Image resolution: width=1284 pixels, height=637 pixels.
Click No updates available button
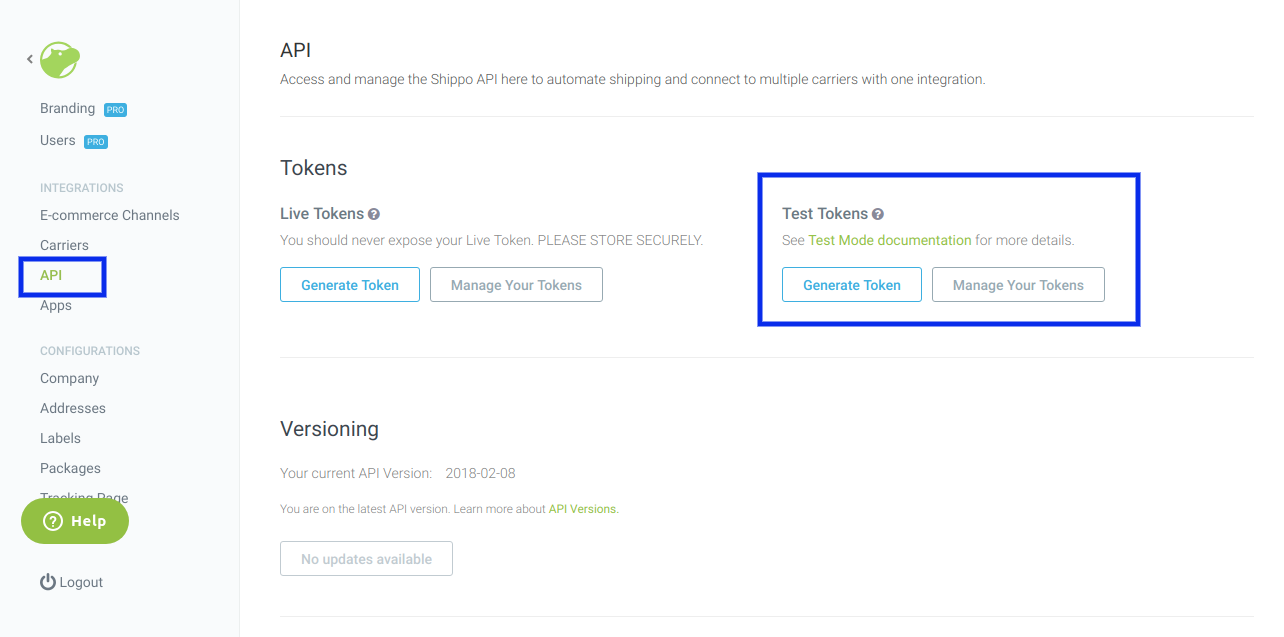click(x=366, y=558)
